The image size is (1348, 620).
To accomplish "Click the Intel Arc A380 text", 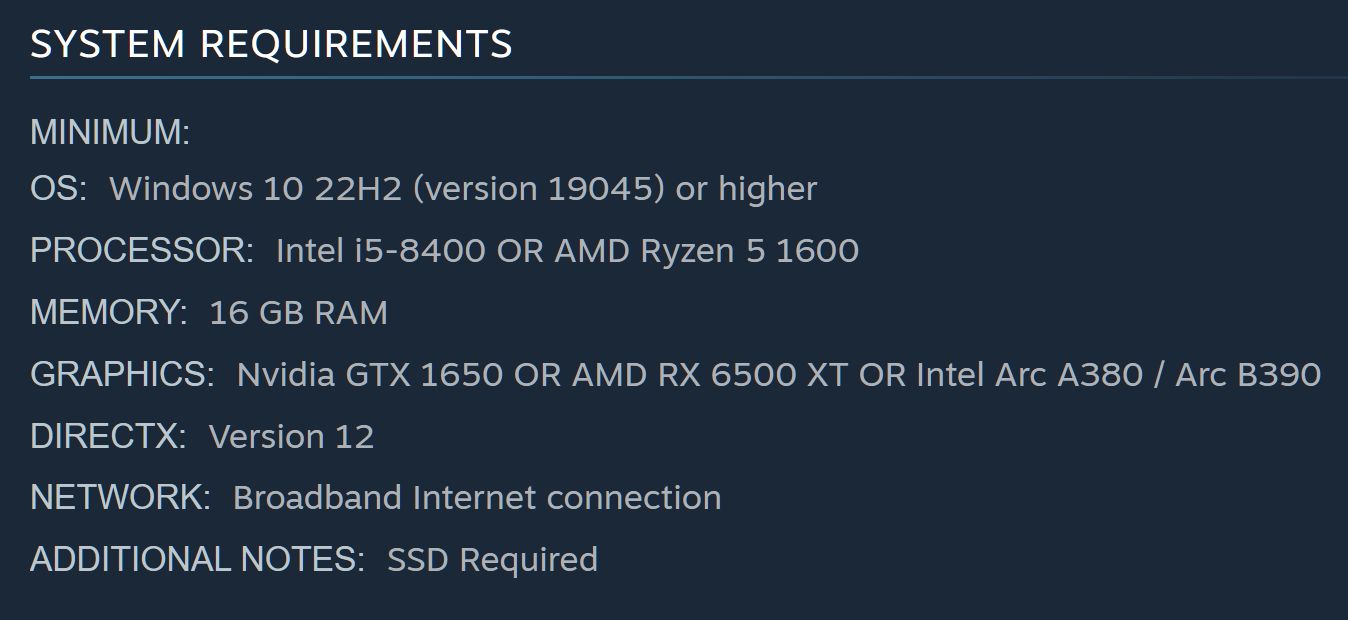I will coord(1029,375).
